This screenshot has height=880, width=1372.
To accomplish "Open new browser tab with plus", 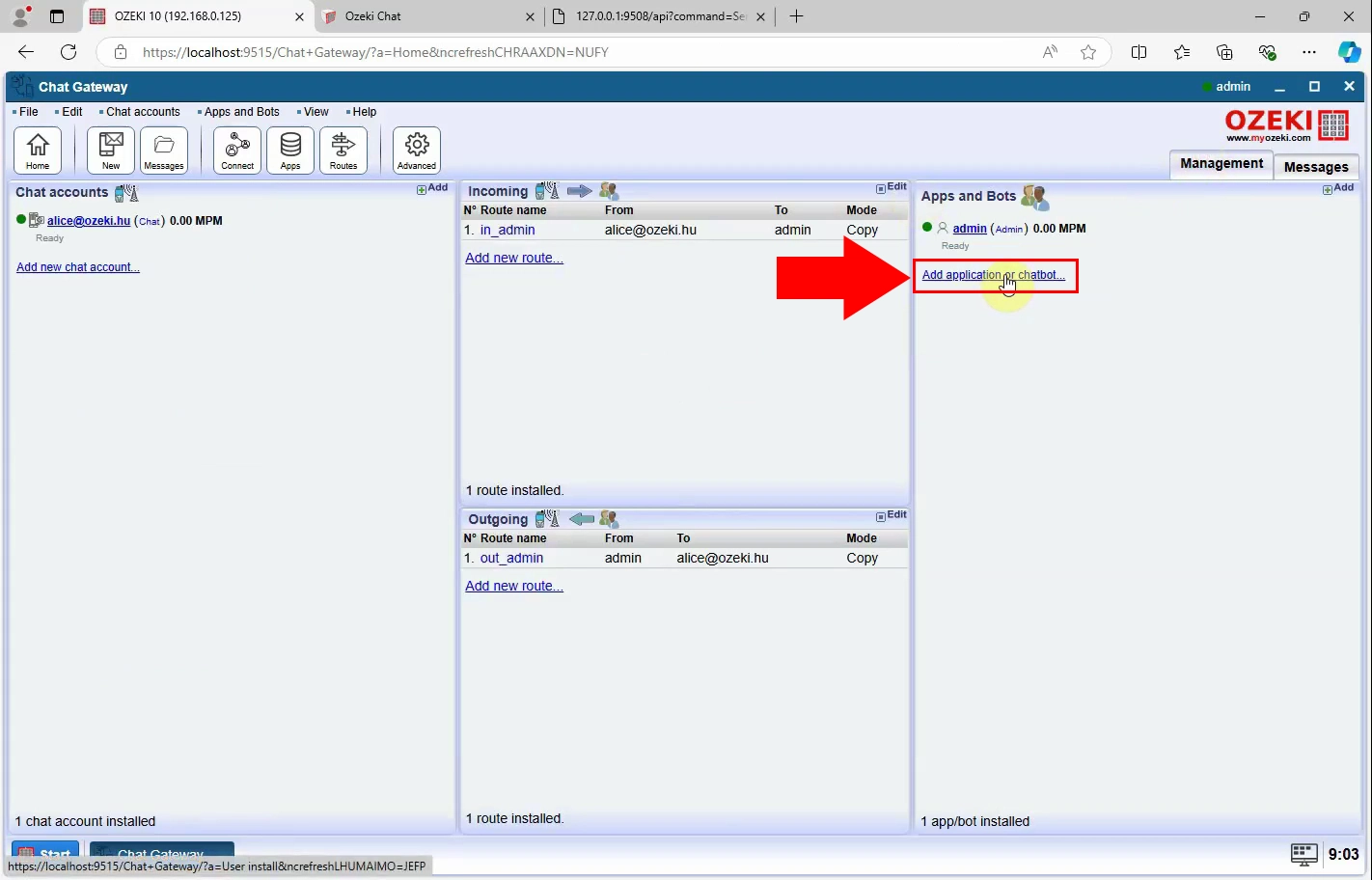I will (x=796, y=16).
